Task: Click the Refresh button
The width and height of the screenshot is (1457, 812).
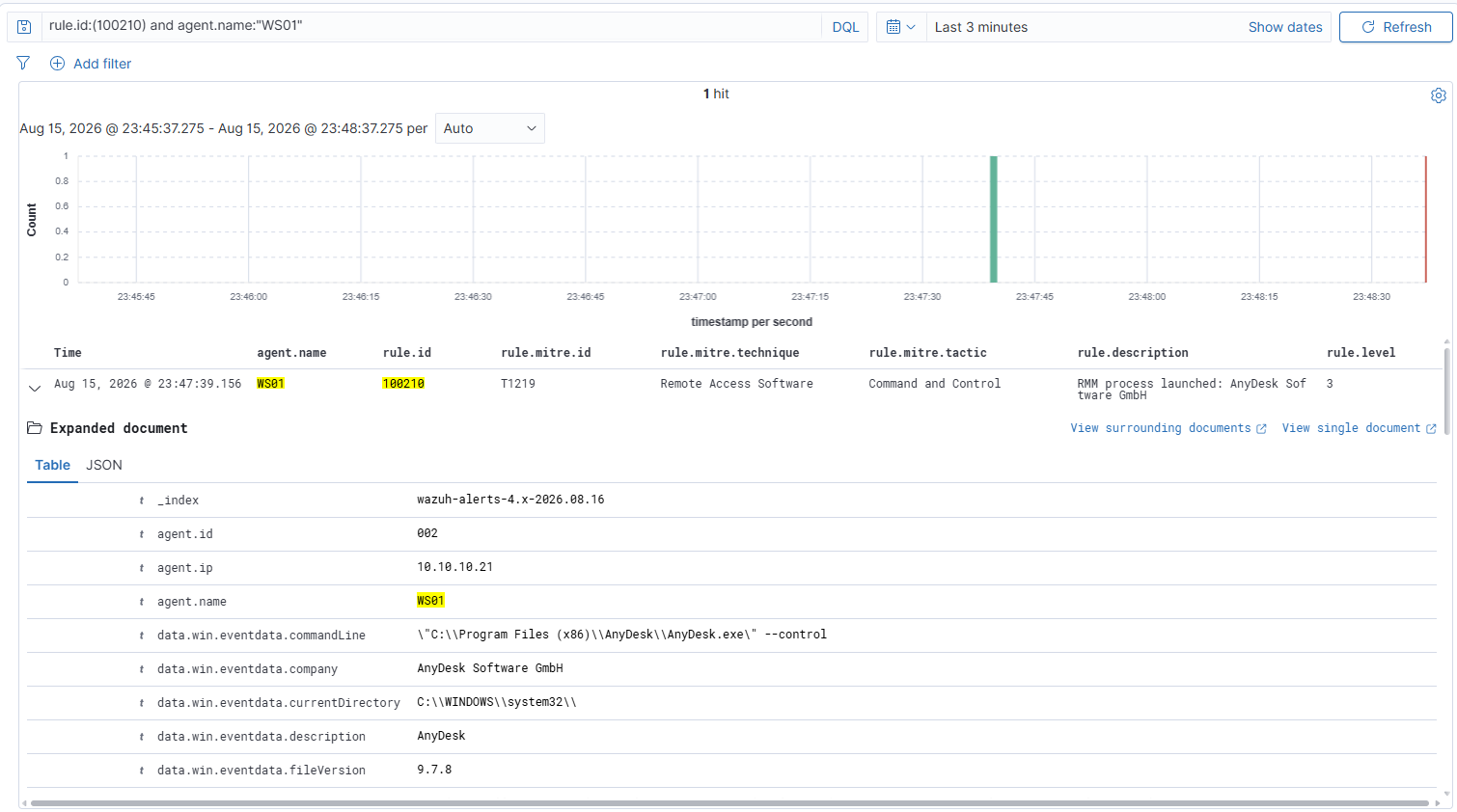Action: pos(1395,27)
